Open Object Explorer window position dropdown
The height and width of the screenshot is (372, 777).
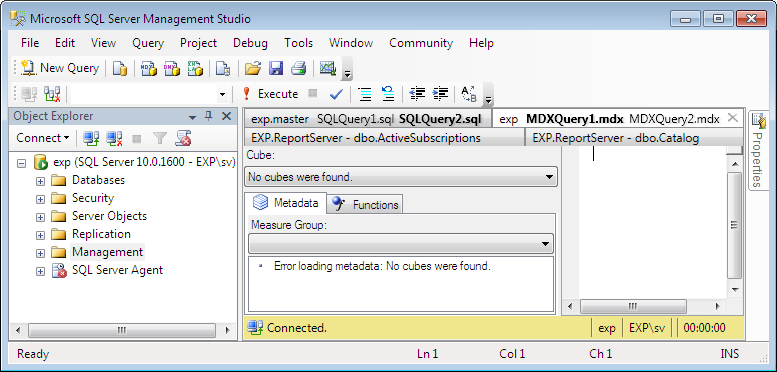tap(193, 117)
